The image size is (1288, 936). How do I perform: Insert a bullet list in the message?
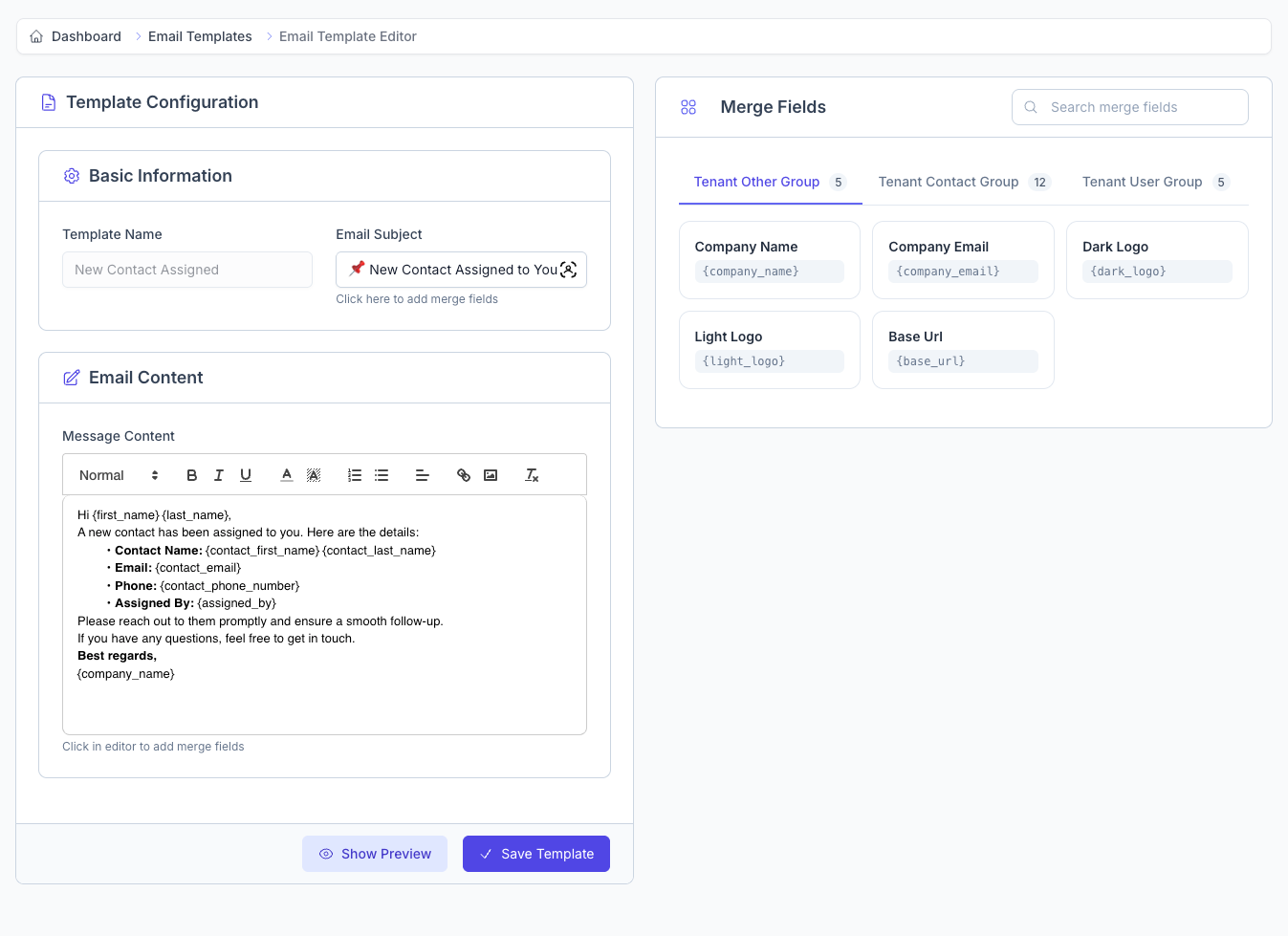[x=382, y=474]
